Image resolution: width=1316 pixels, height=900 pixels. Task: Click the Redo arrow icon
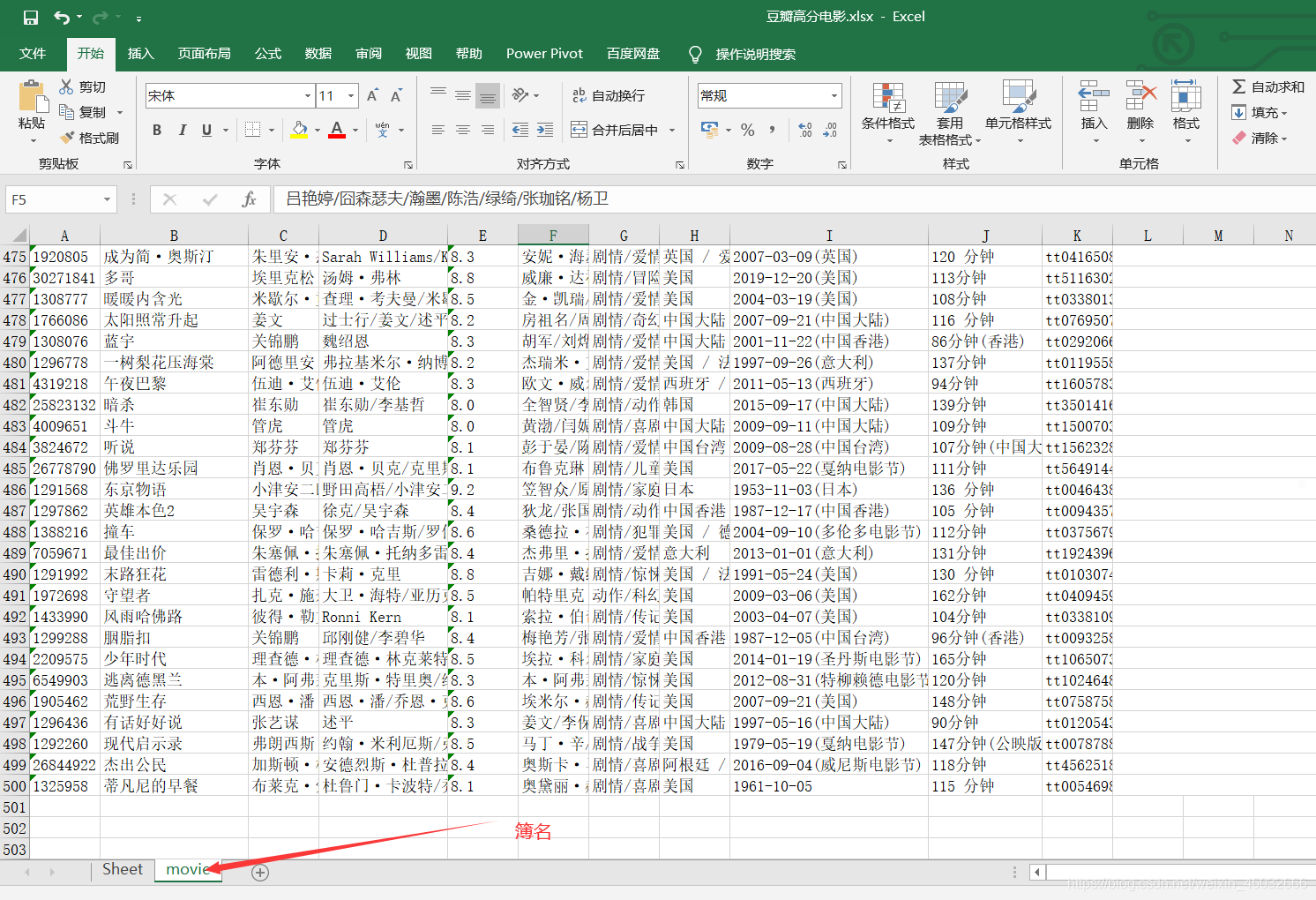(100, 18)
